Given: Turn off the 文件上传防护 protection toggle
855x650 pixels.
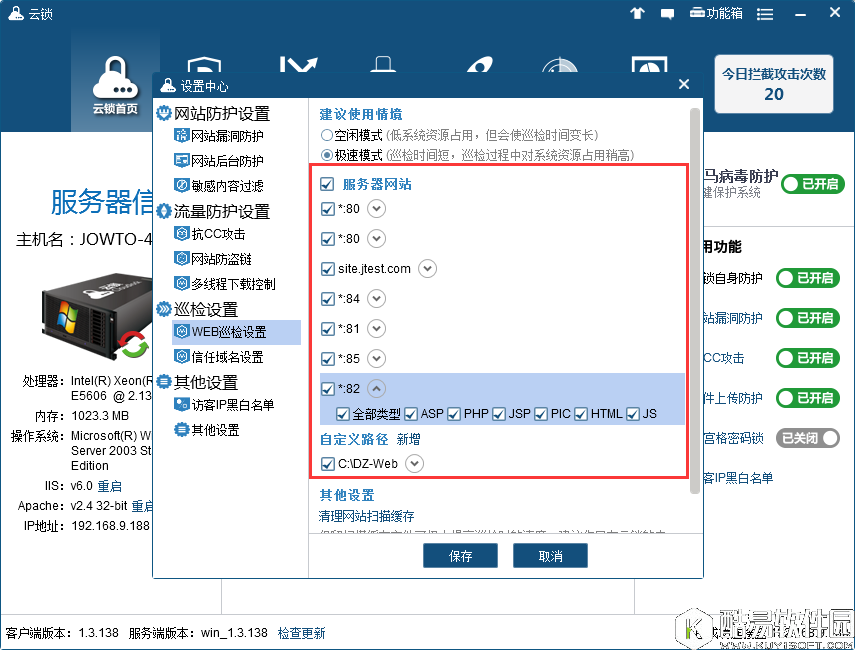Looking at the screenshot, I should tap(807, 398).
